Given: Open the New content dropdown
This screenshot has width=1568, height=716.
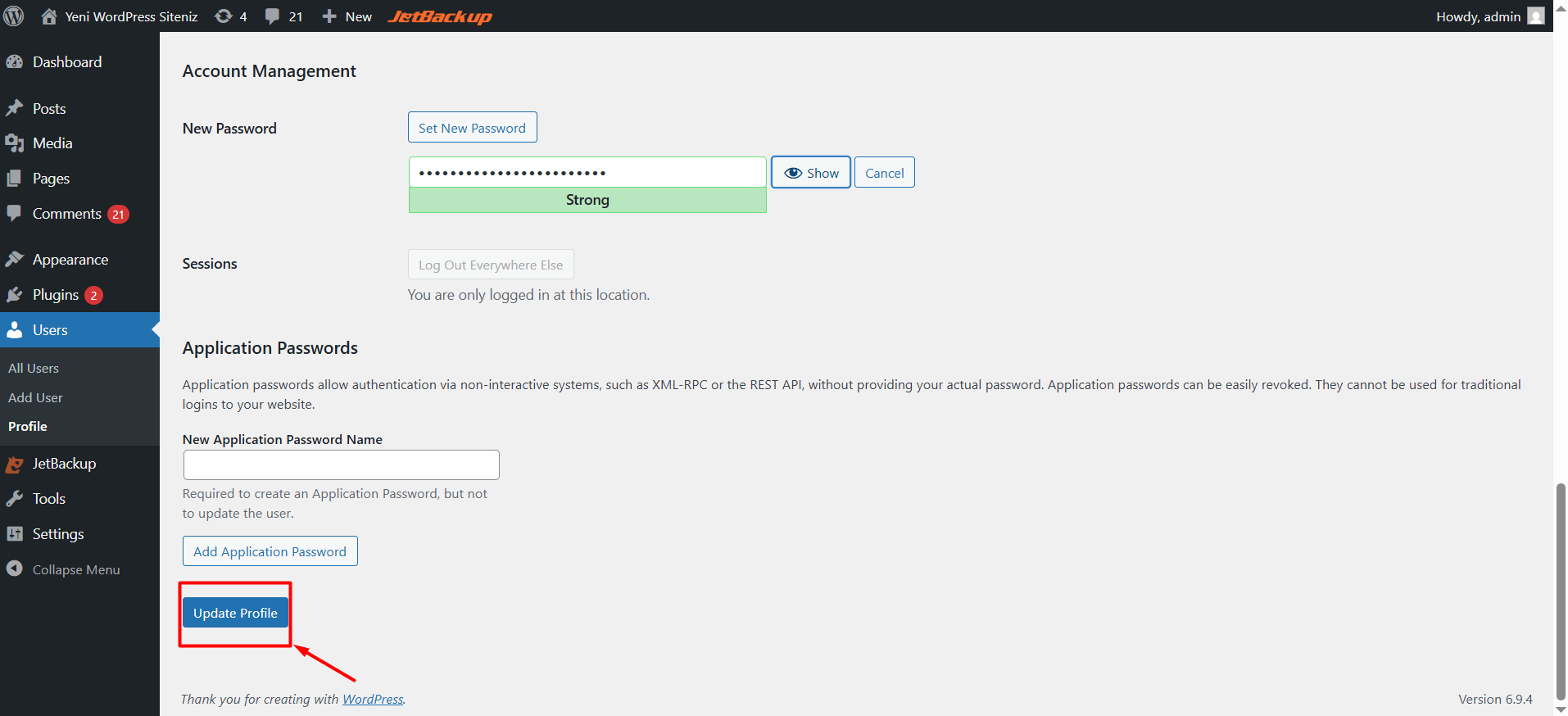Looking at the screenshot, I should [x=347, y=16].
